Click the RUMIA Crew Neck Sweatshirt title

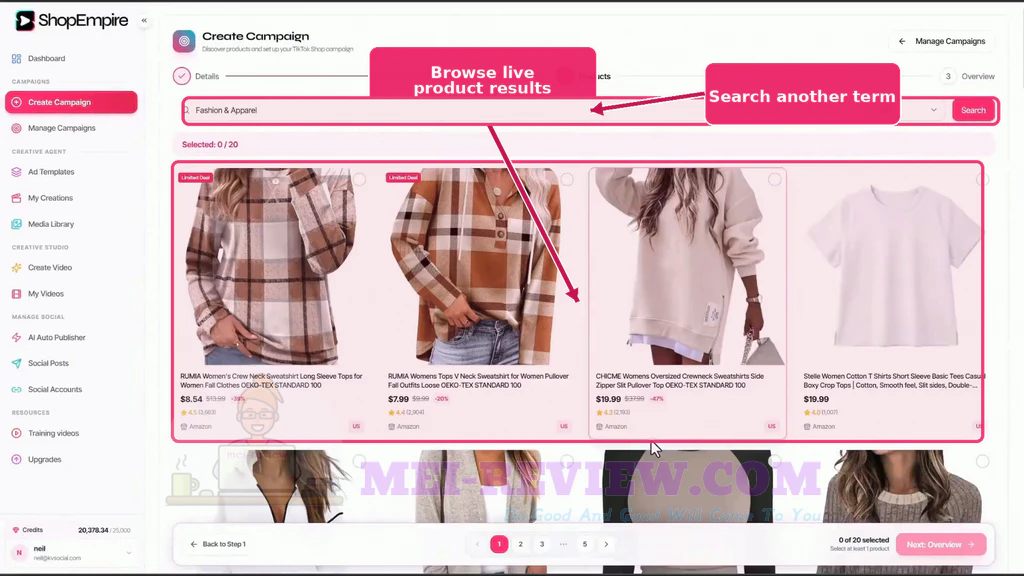(271, 381)
